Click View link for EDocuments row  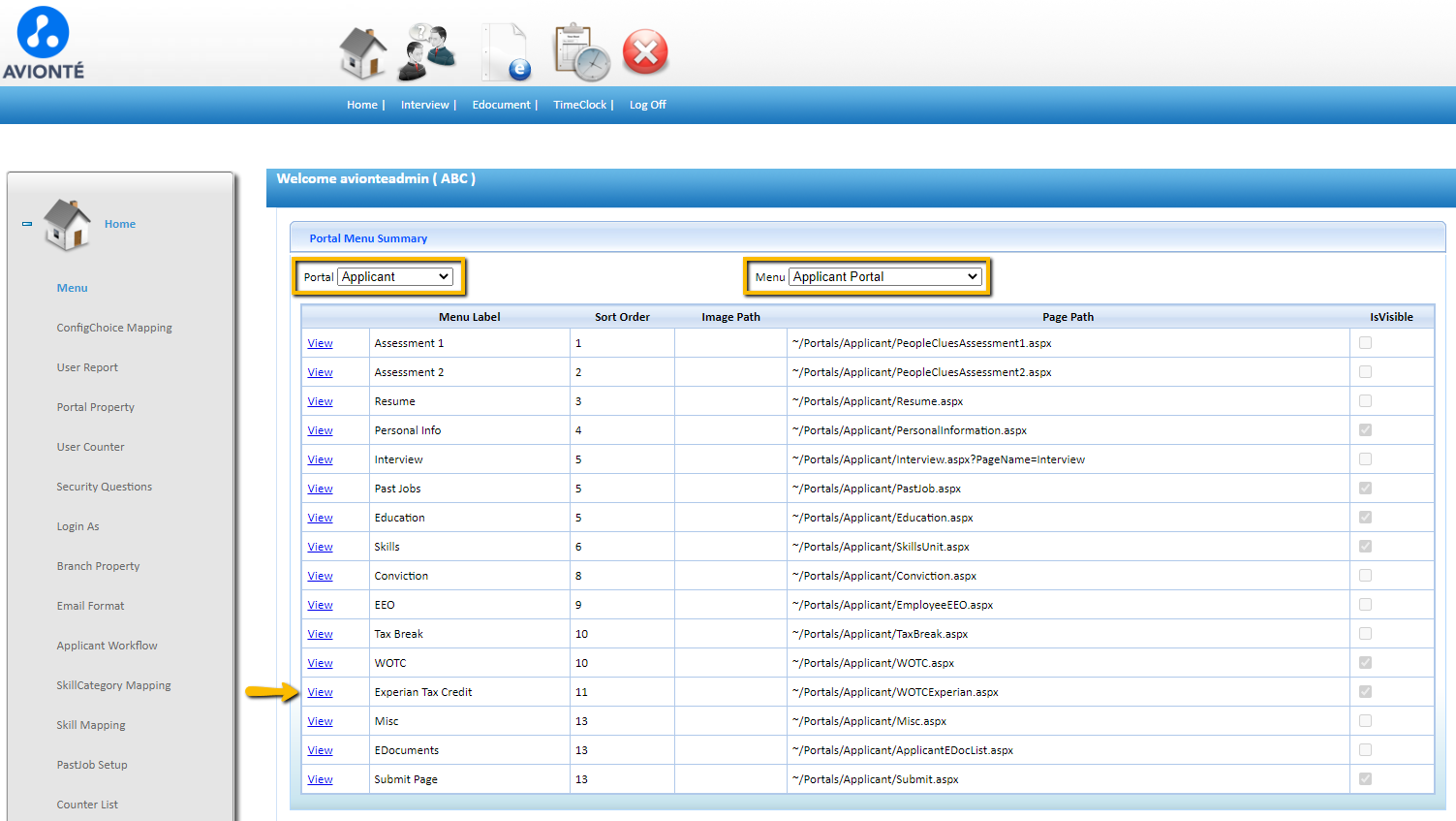[x=320, y=750]
